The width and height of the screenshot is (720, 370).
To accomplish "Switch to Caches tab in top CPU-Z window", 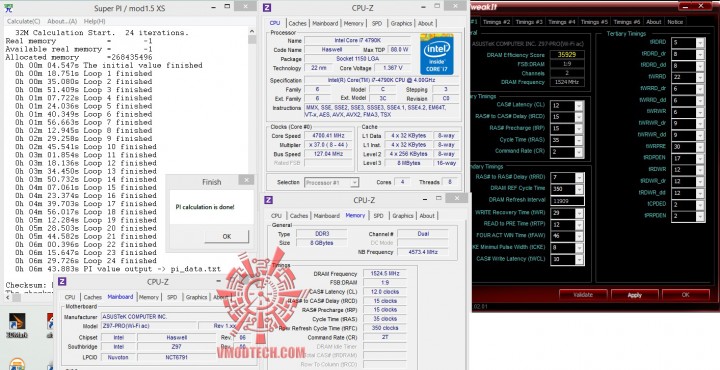I will tap(298, 23).
